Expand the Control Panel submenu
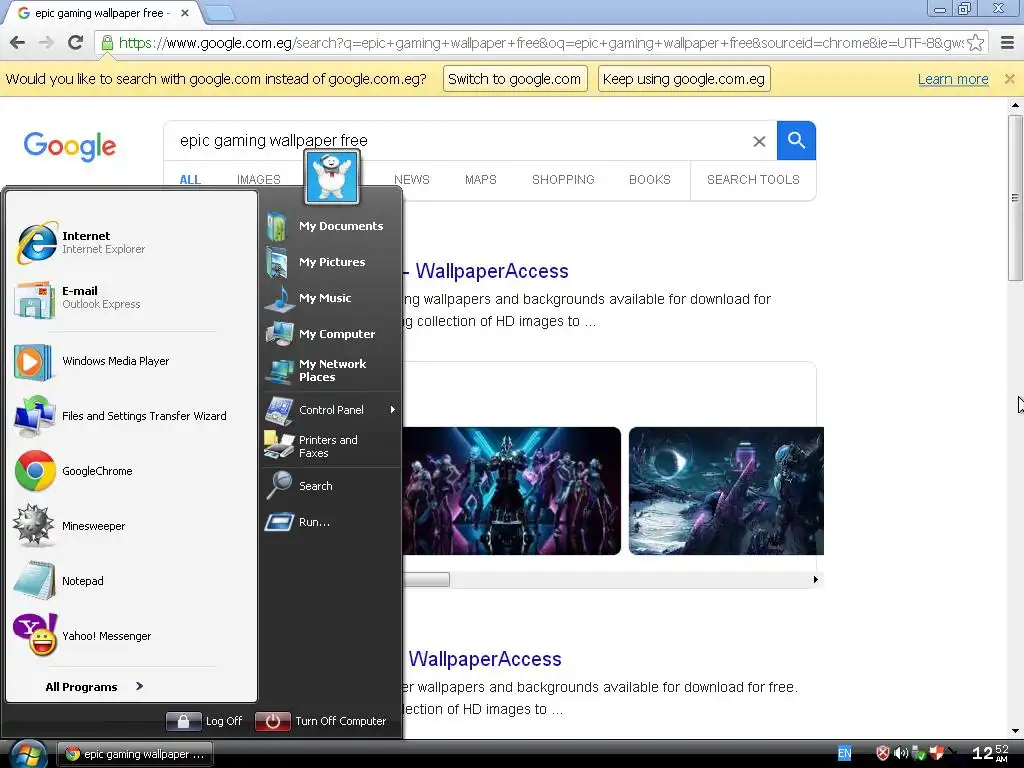Screen dimensions: 1024x768 pyautogui.click(x=332, y=410)
